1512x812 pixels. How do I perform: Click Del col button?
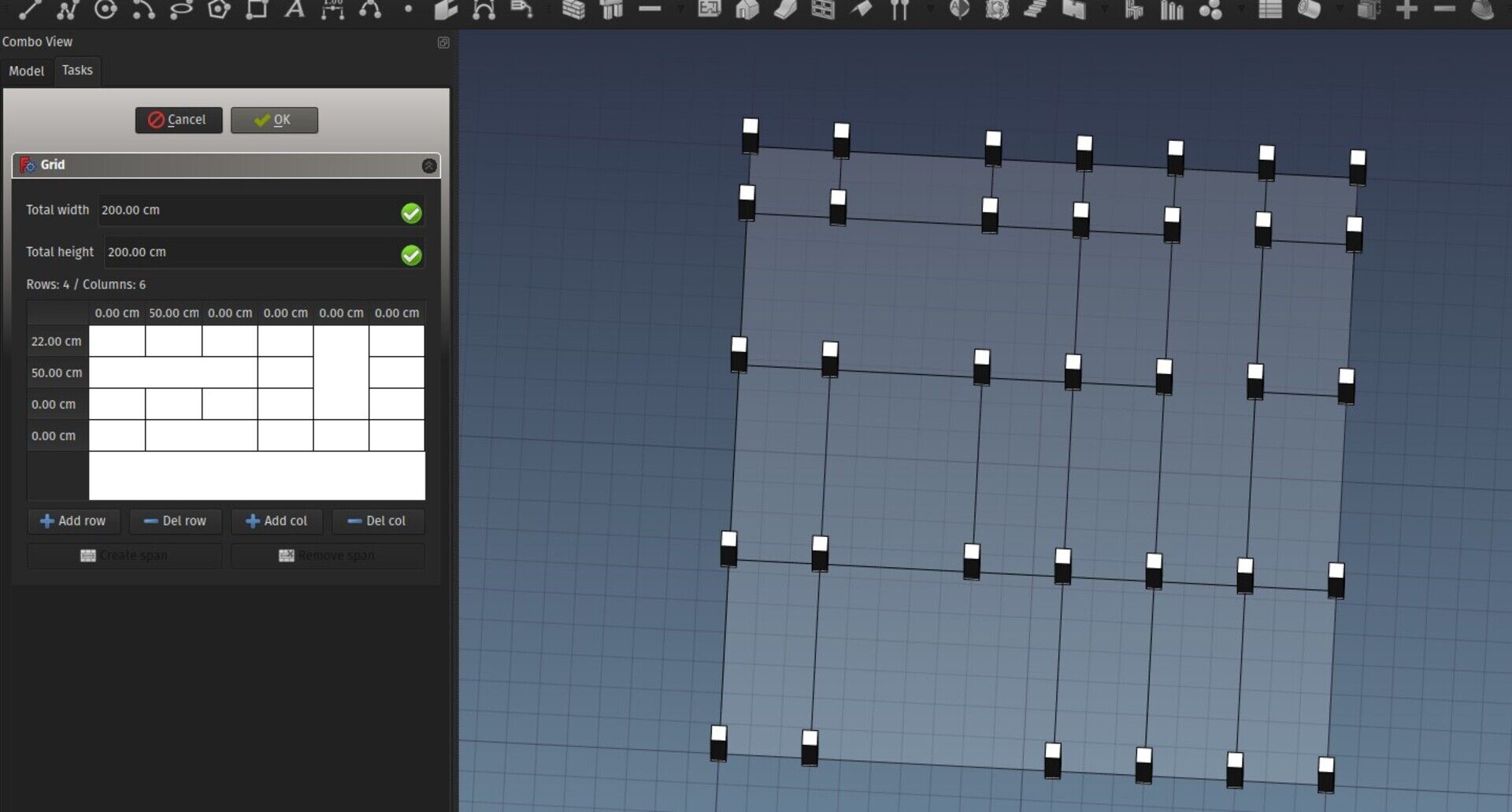point(378,521)
